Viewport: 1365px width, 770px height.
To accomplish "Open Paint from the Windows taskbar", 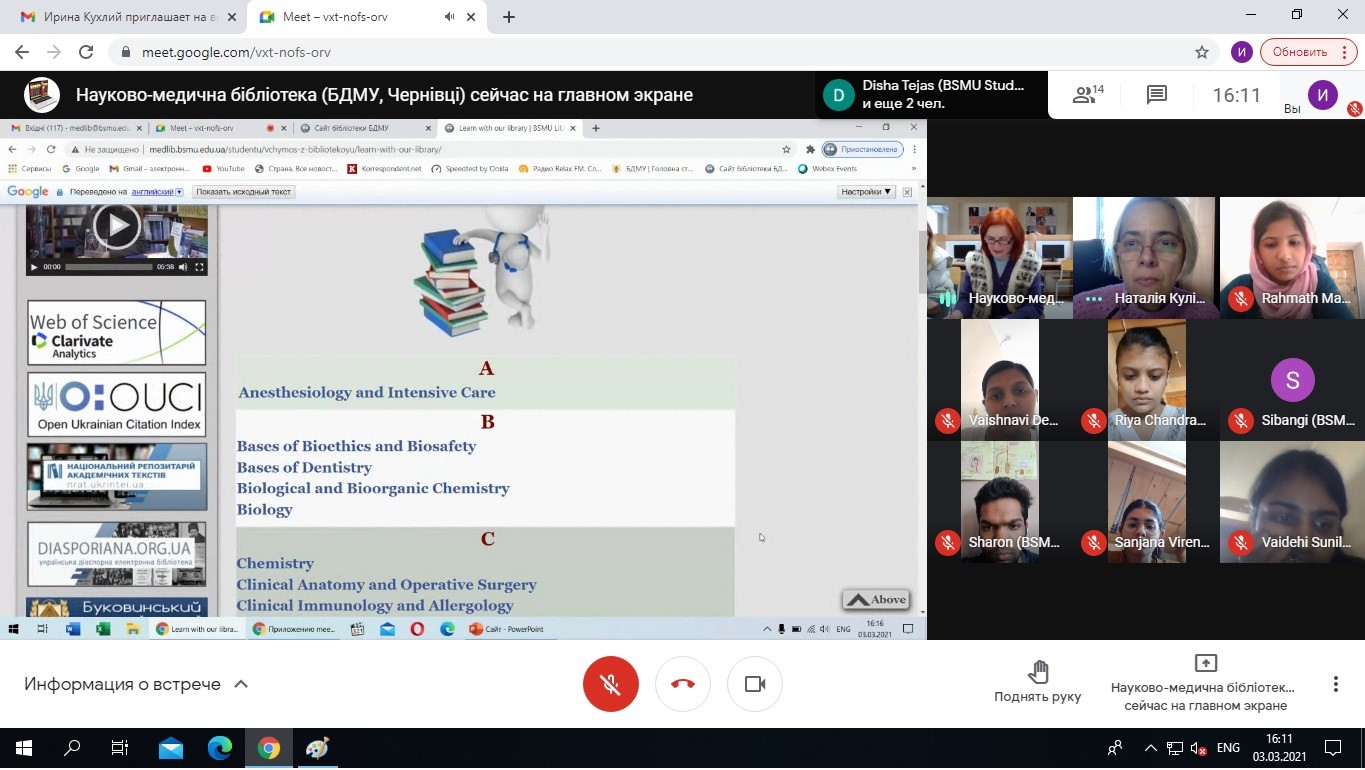I will [x=317, y=748].
